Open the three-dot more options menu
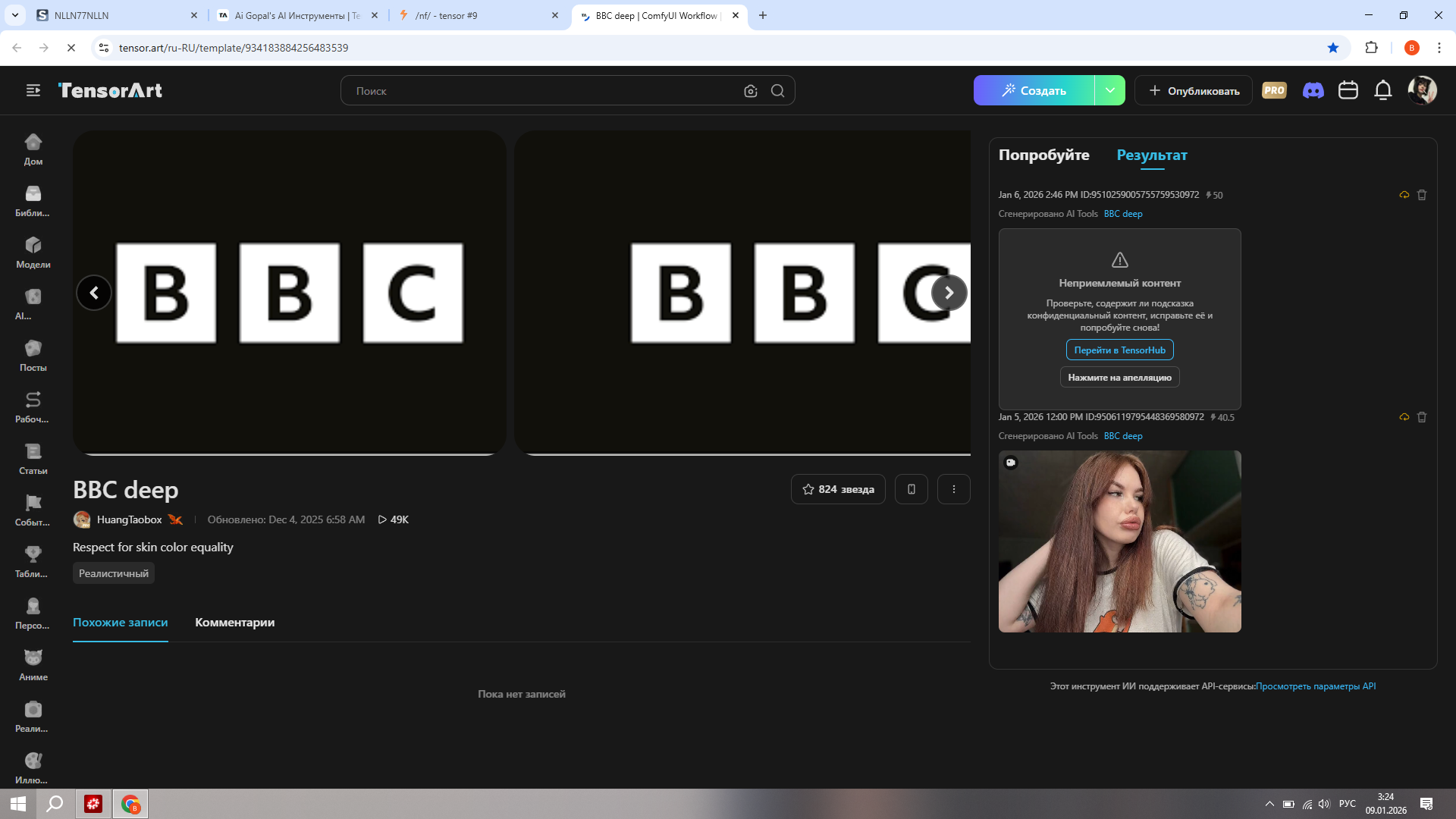 (x=953, y=489)
